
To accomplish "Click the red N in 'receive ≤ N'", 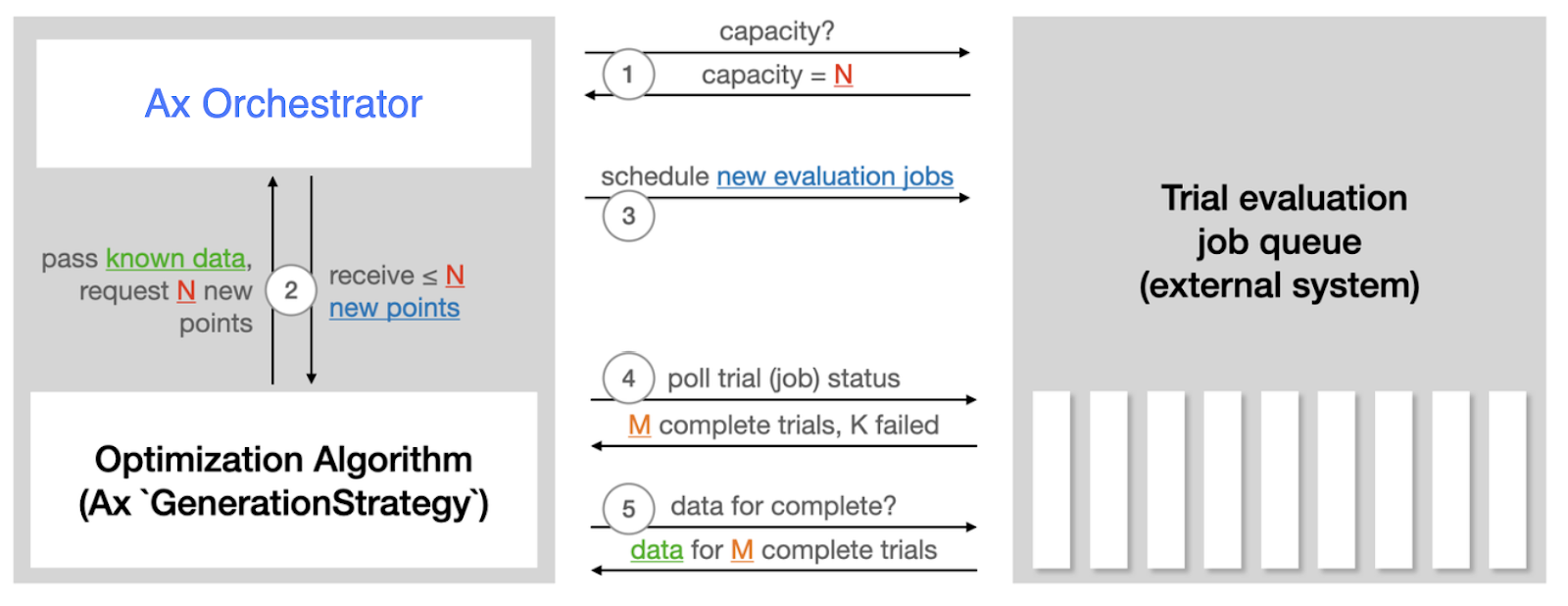I will pos(455,276).
